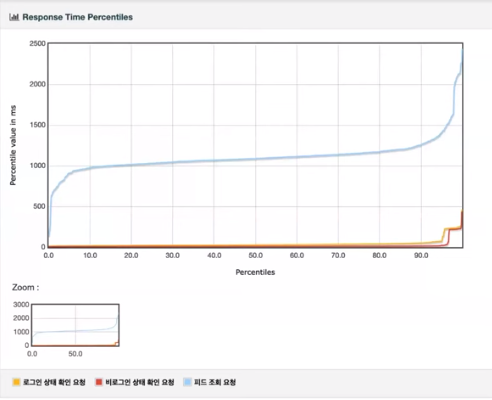
Task: Click the Zoom overview mini chart
Action: (x=75, y=325)
